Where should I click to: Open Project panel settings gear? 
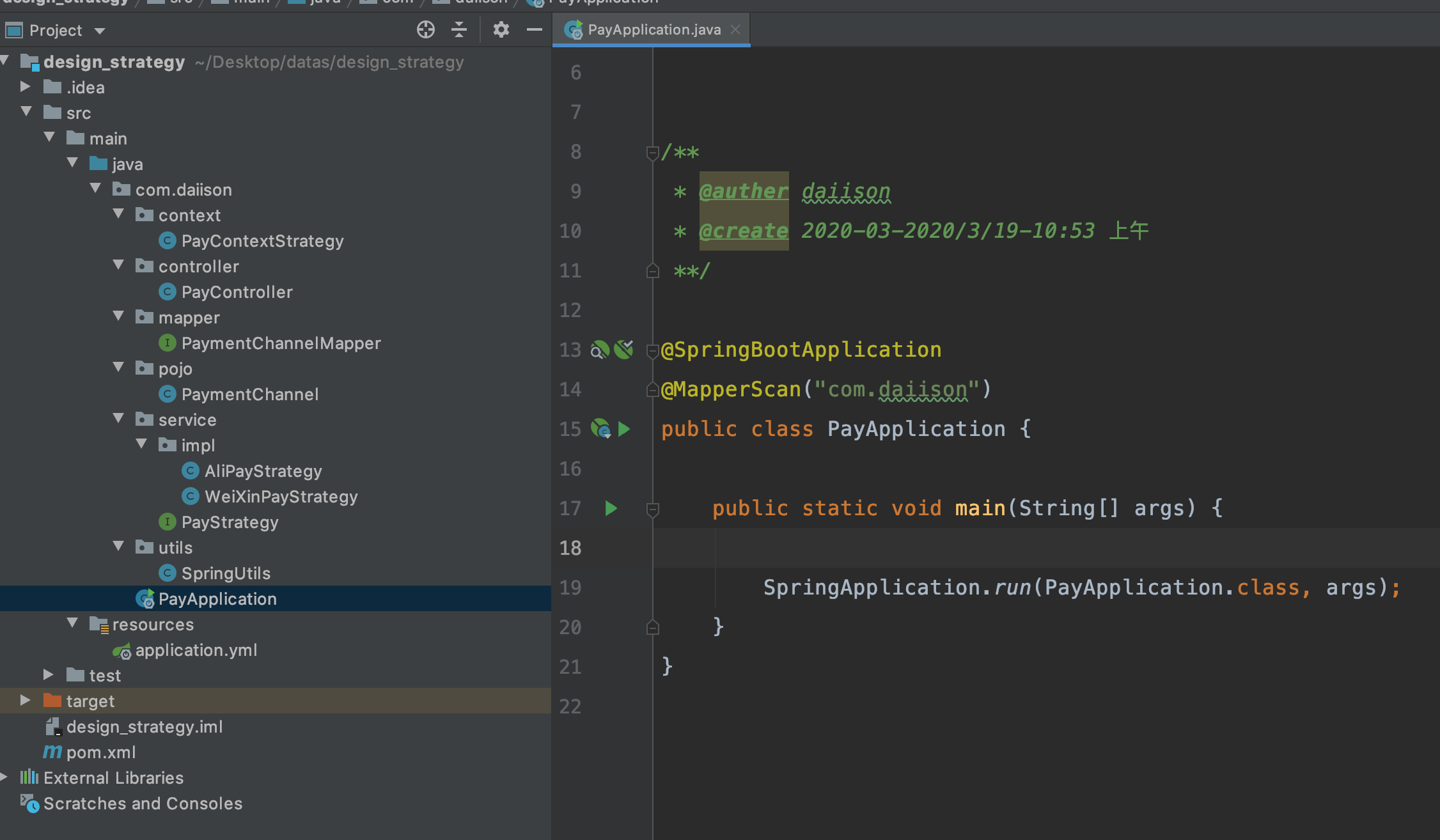coord(501,29)
